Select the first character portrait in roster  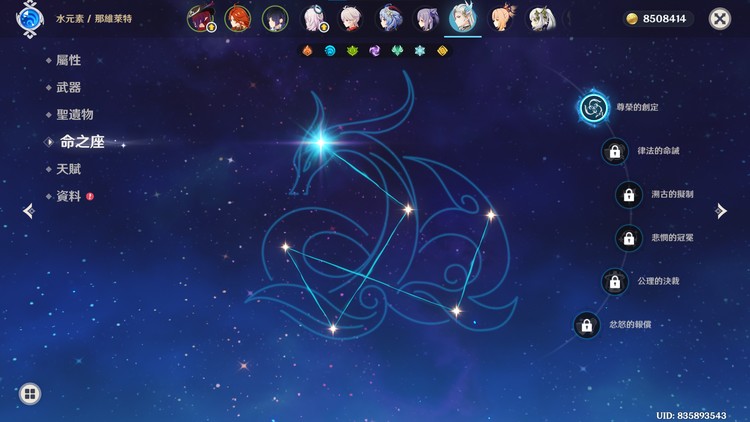click(x=201, y=18)
